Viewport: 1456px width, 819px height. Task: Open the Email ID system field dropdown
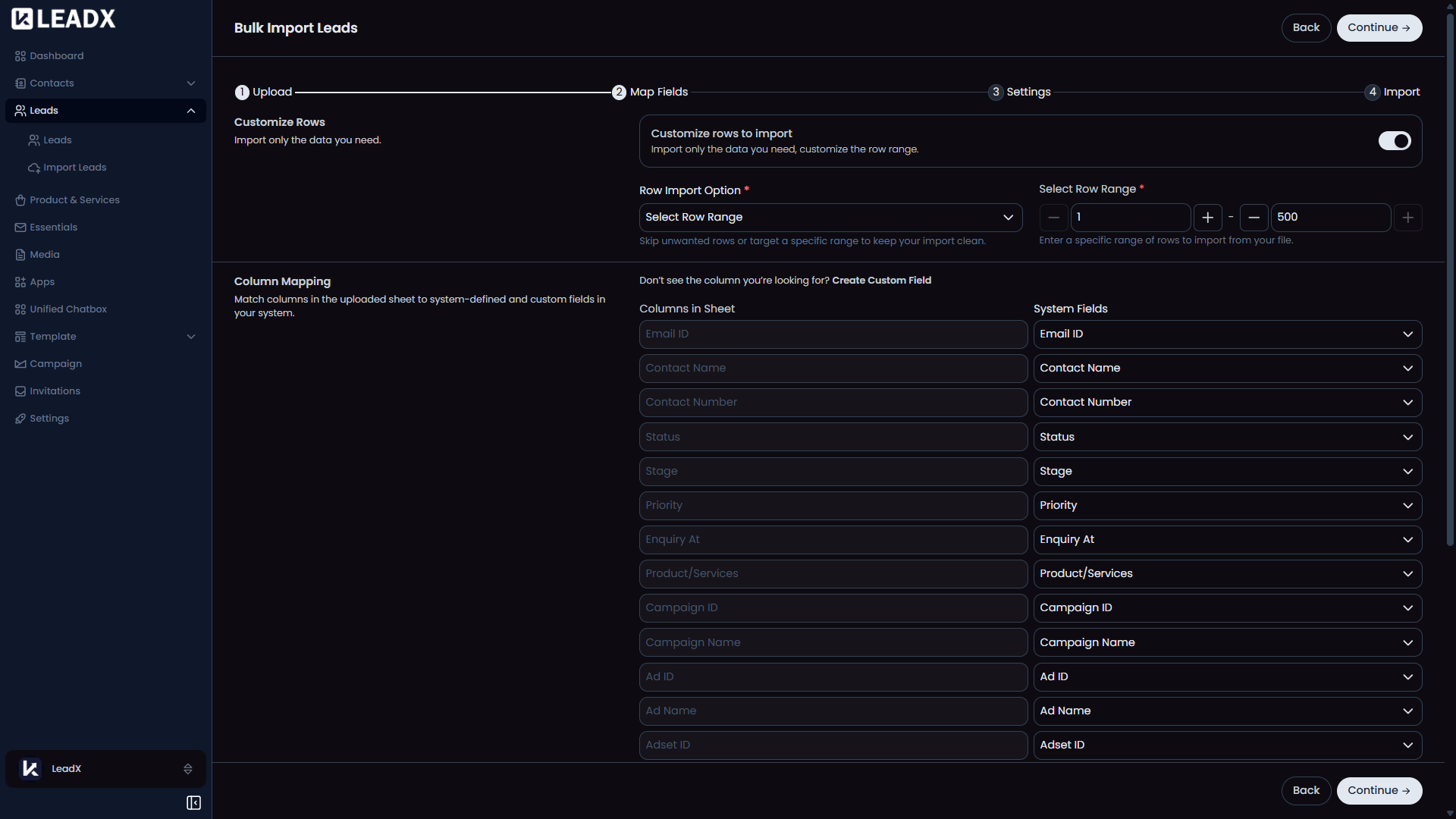[x=1227, y=334]
